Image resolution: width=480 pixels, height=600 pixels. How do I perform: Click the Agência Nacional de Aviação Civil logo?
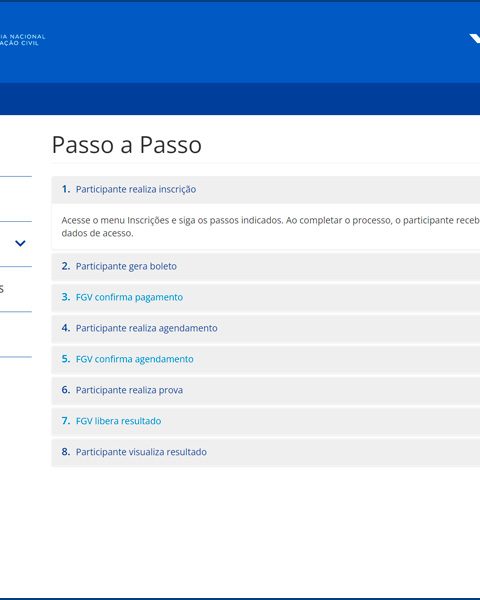(x=22, y=40)
